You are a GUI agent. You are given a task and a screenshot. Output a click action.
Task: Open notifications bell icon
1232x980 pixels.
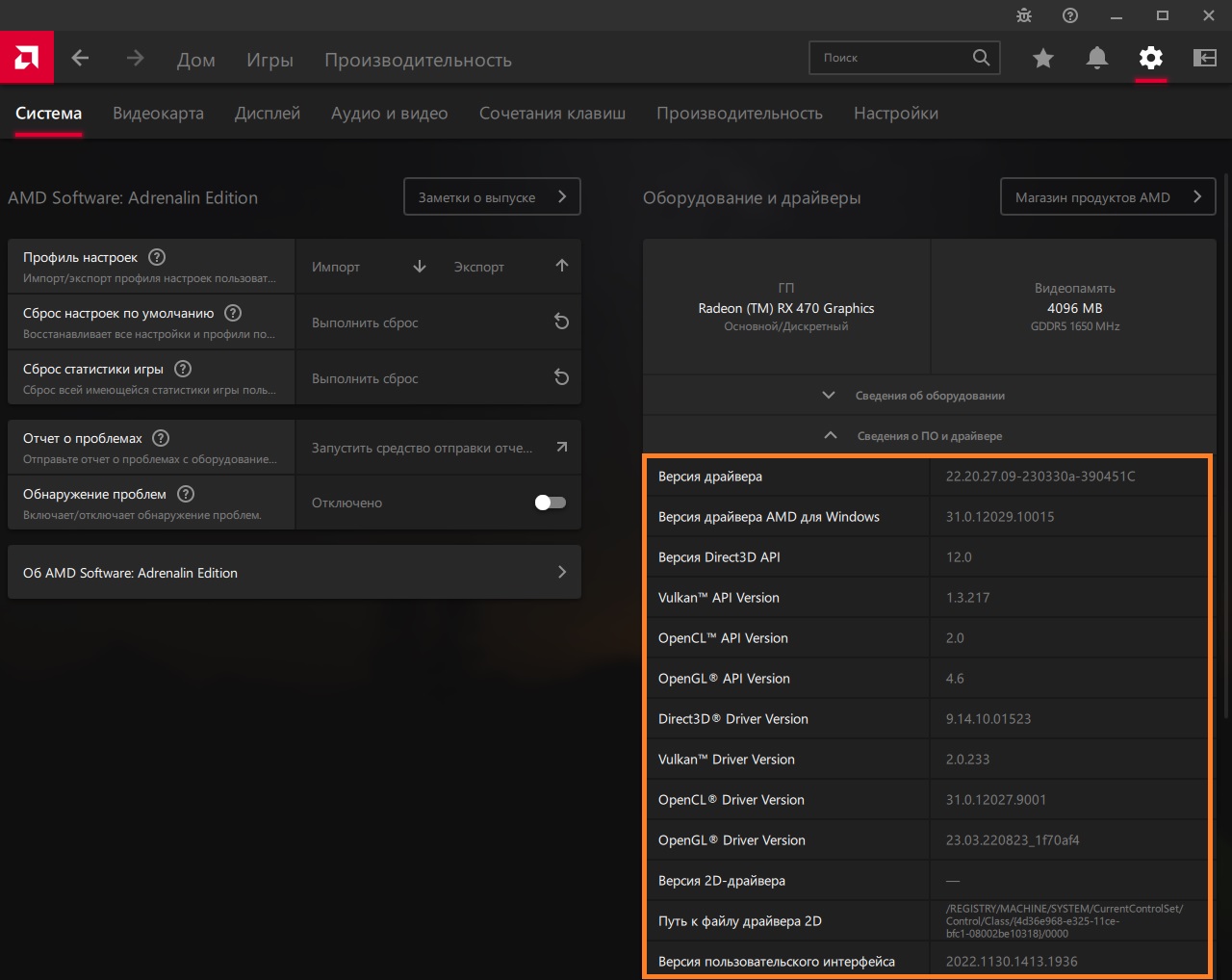(1096, 59)
